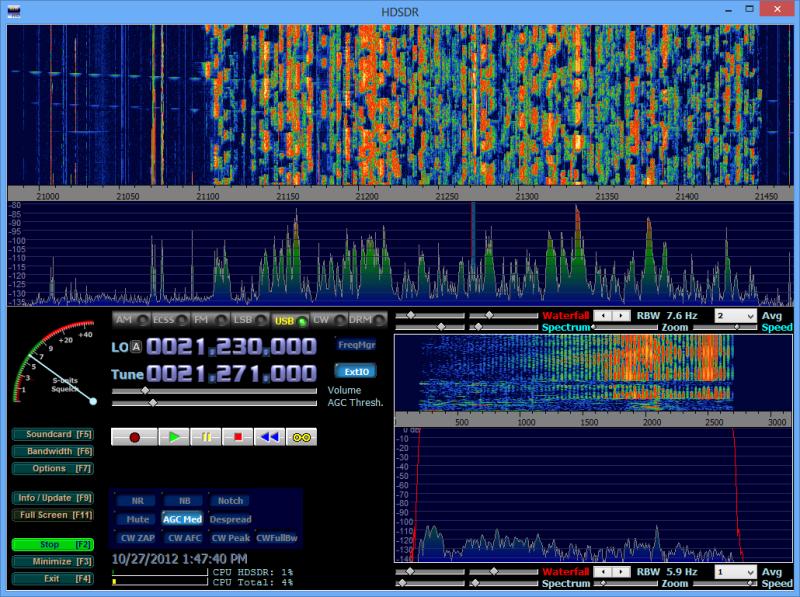The height and width of the screenshot is (597, 800).
Task: Start recording with the red record icon
Action: click(134, 435)
